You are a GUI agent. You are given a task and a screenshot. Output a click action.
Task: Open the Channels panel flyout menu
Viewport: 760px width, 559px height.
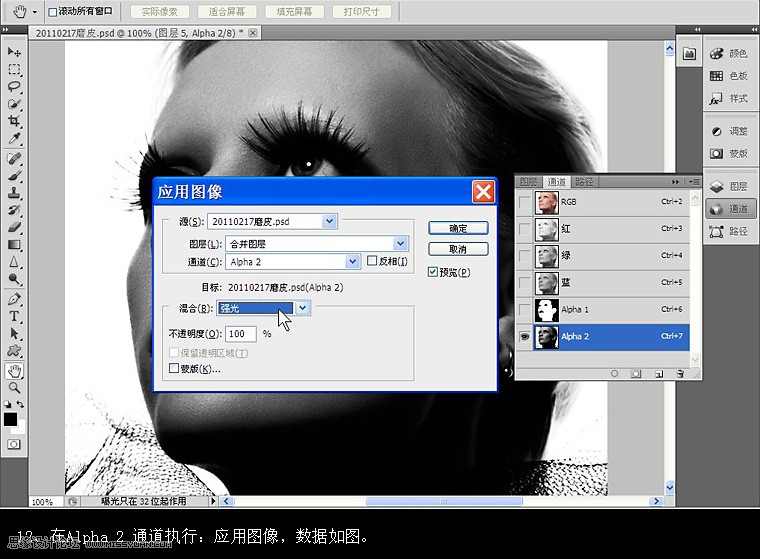694,182
